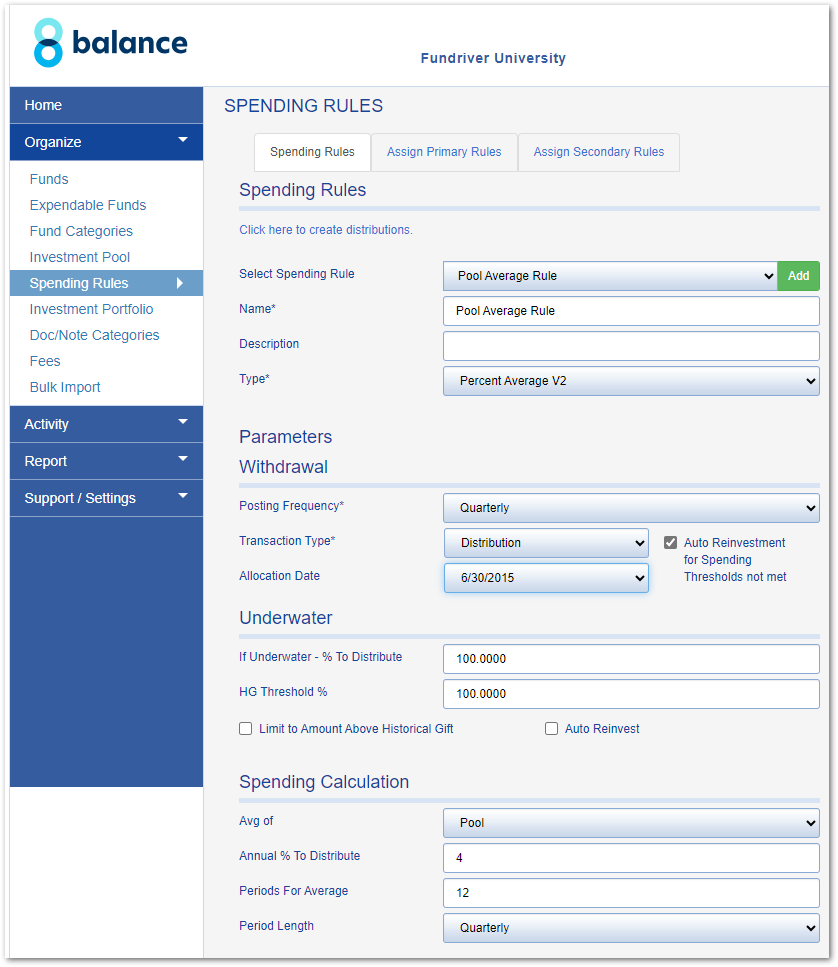The image size is (838, 967).
Task: Switch to Assign Primary Rules tab
Action: point(444,152)
